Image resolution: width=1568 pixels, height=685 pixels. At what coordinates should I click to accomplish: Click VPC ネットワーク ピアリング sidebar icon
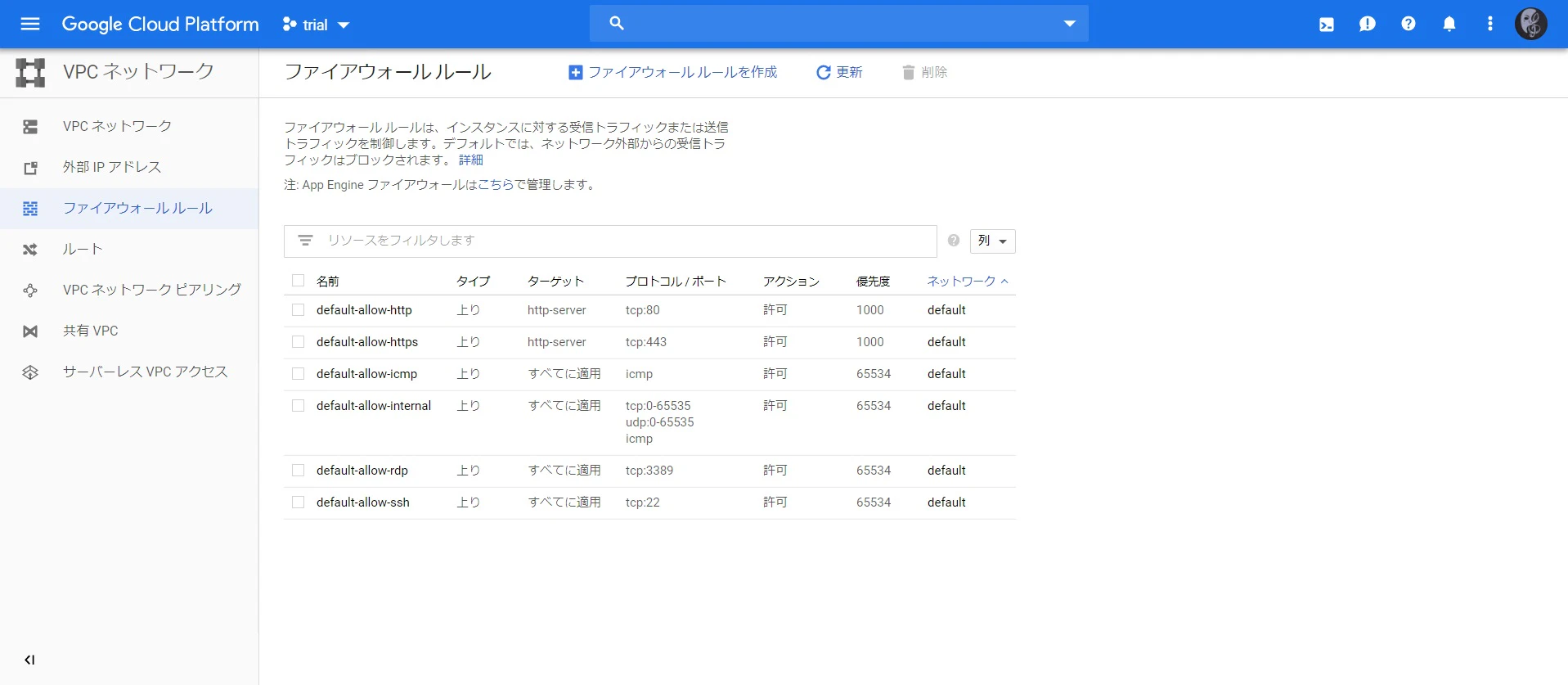coord(30,291)
